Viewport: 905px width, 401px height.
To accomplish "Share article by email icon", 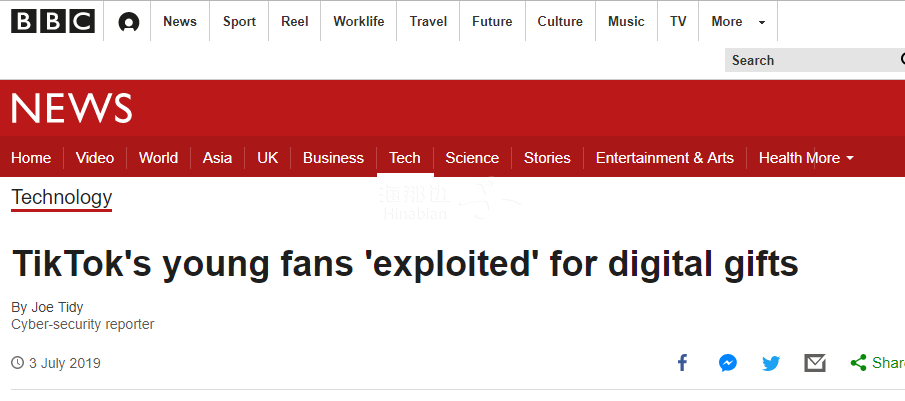I will pyautogui.click(x=815, y=363).
